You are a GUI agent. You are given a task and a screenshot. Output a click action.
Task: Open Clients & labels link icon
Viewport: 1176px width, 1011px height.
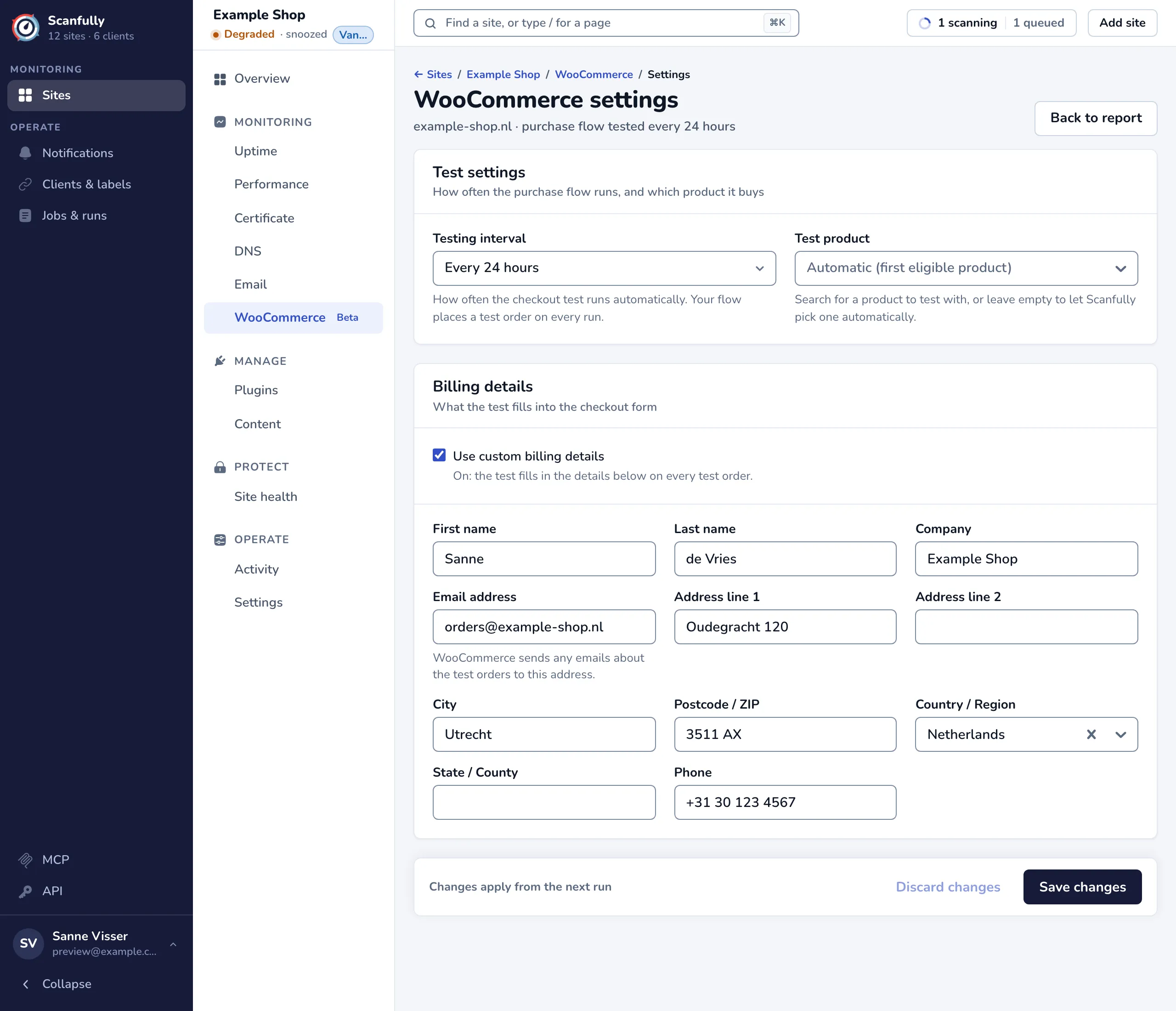coord(25,184)
